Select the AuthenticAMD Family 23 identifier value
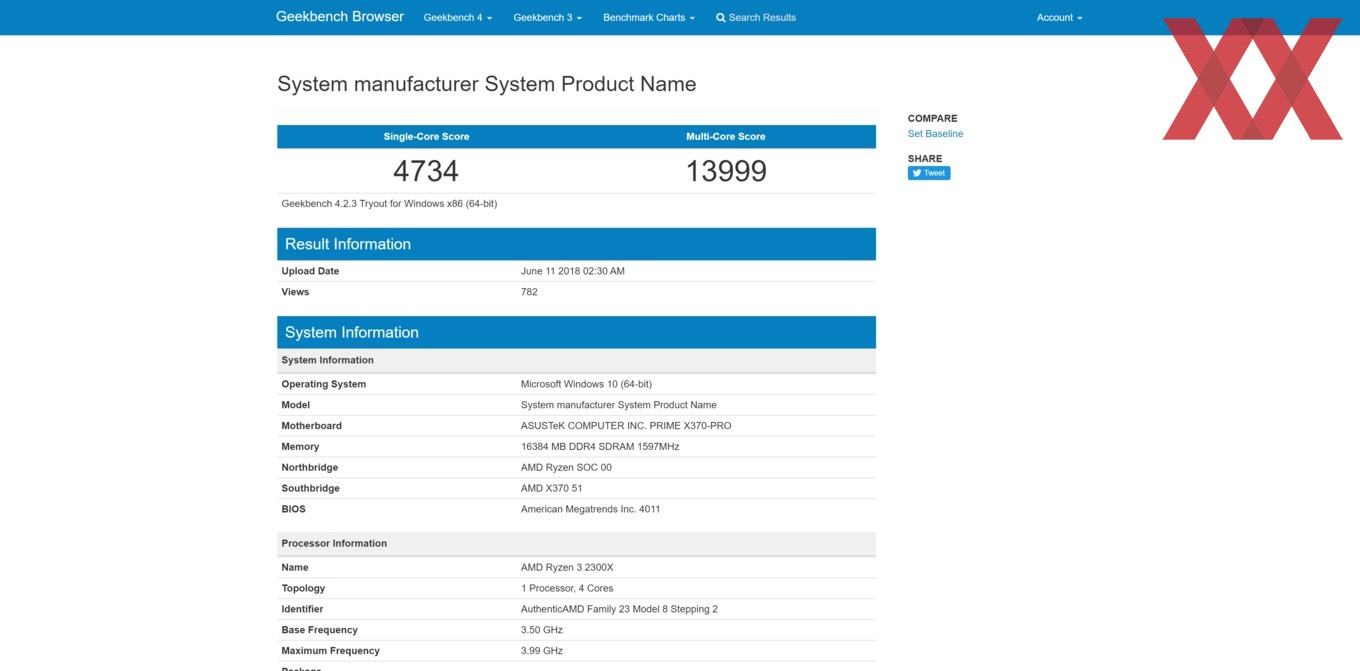 pyautogui.click(x=619, y=610)
